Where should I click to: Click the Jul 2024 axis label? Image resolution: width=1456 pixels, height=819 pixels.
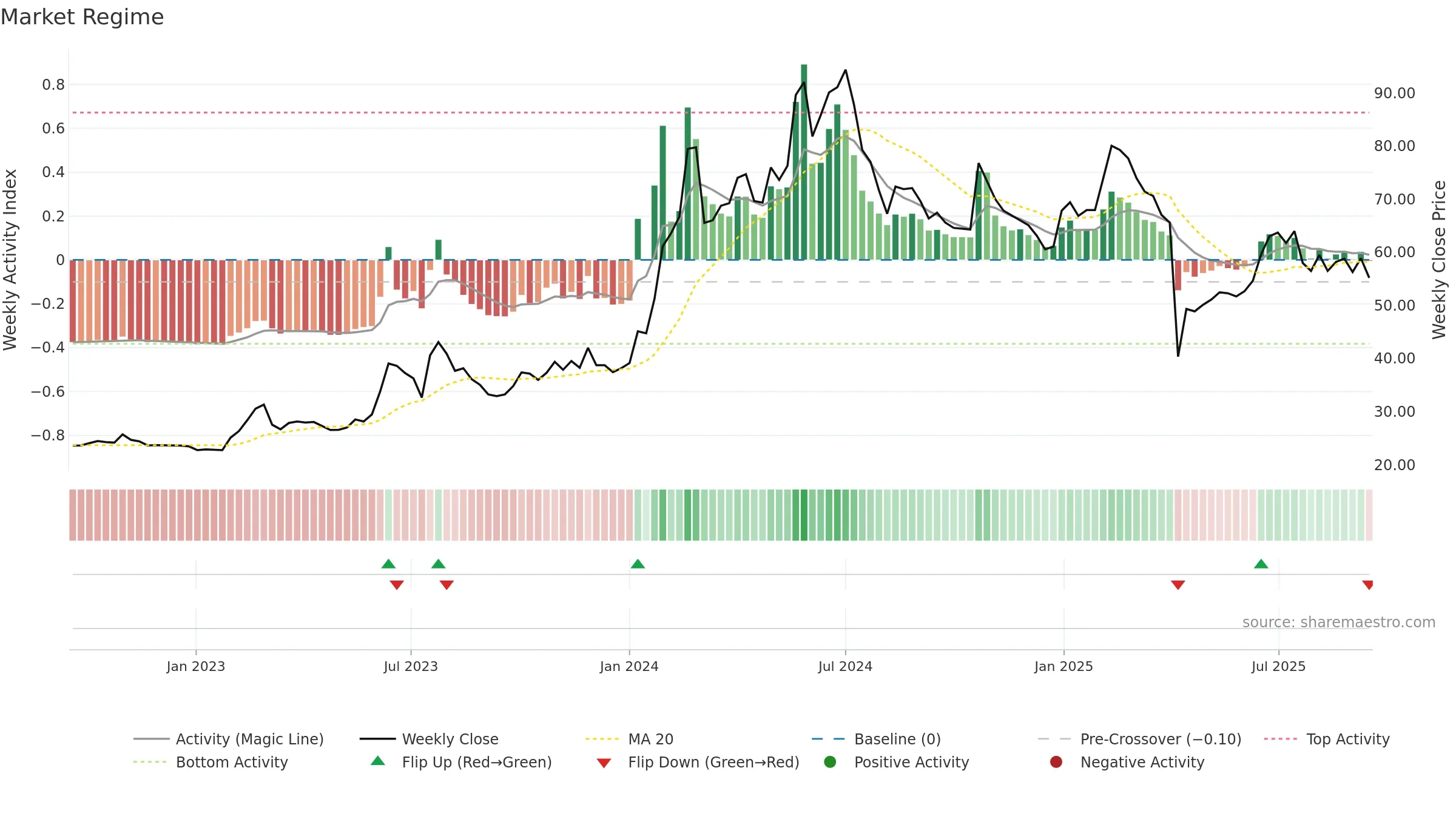(x=845, y=667)
